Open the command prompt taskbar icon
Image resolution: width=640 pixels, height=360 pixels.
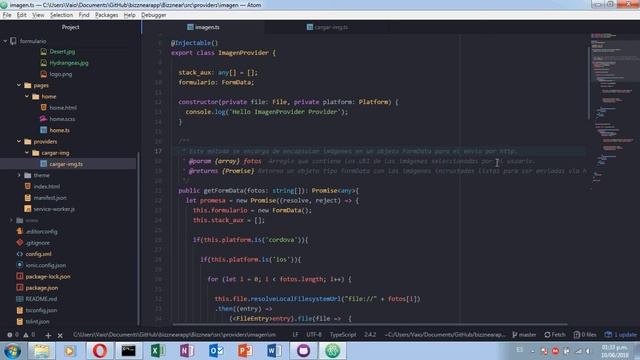[x=128, y=351]
